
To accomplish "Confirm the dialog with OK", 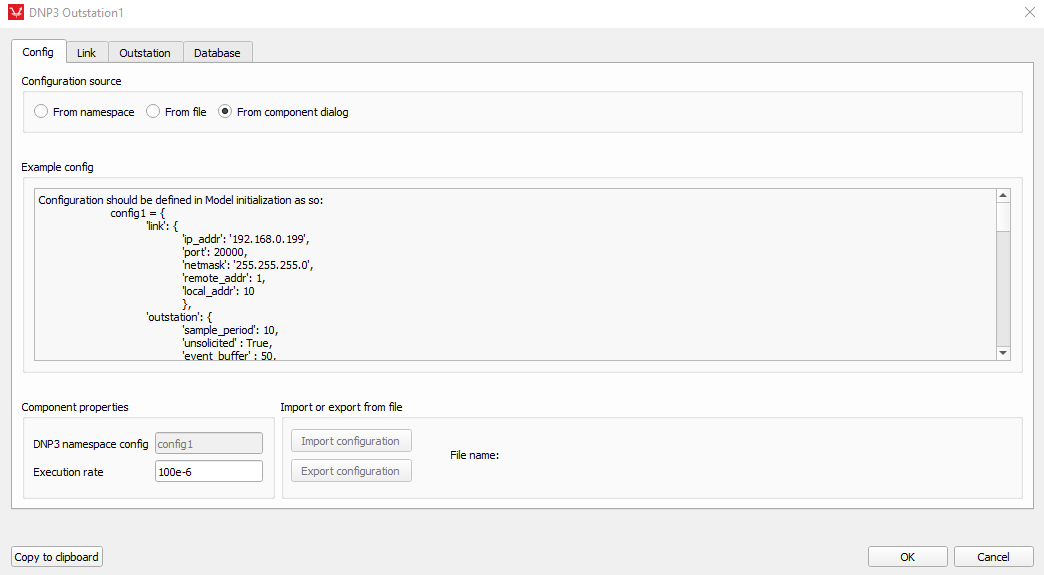I will [907, 557].
